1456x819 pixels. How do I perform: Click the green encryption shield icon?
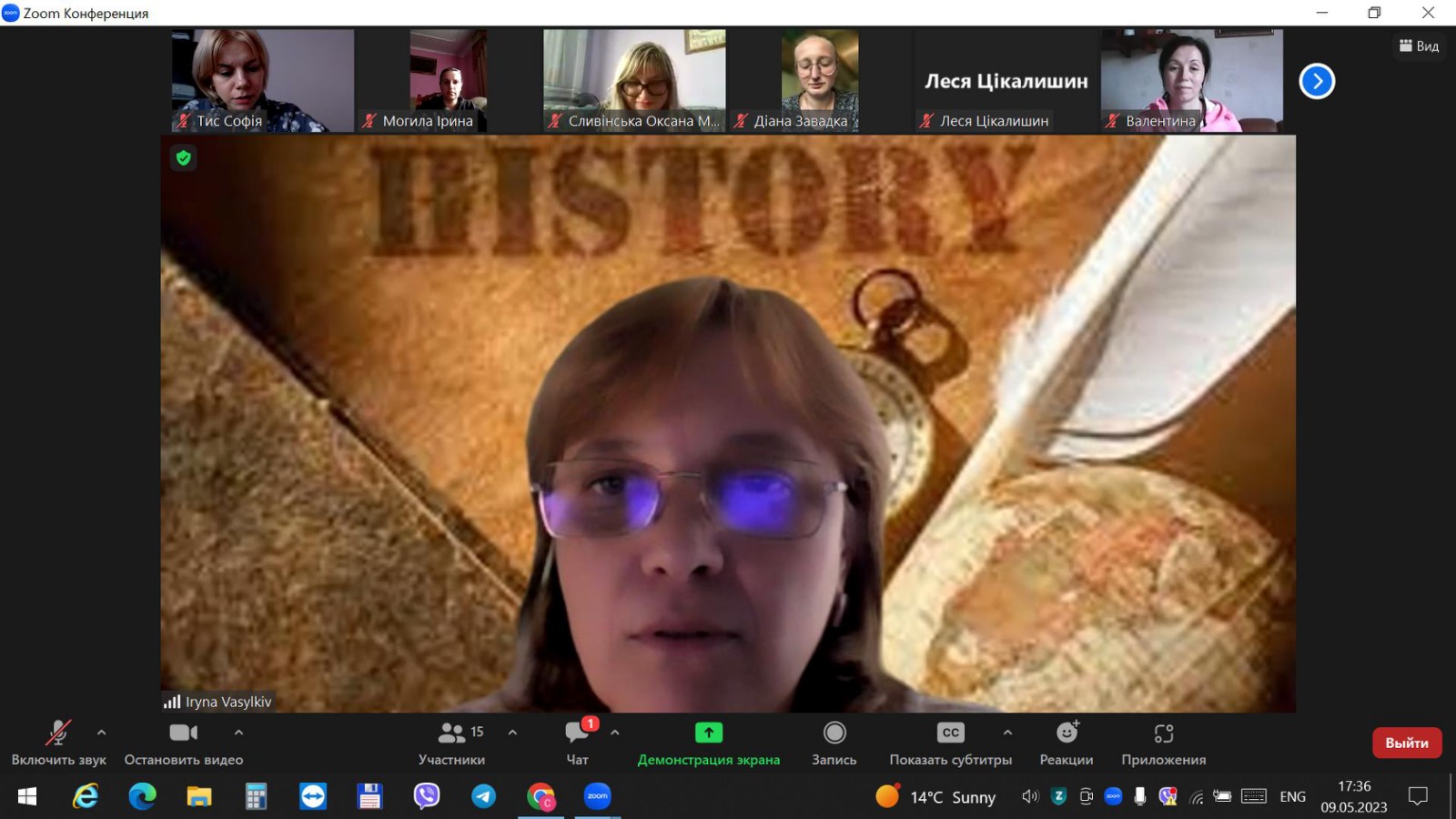click(x=184, y=158)
